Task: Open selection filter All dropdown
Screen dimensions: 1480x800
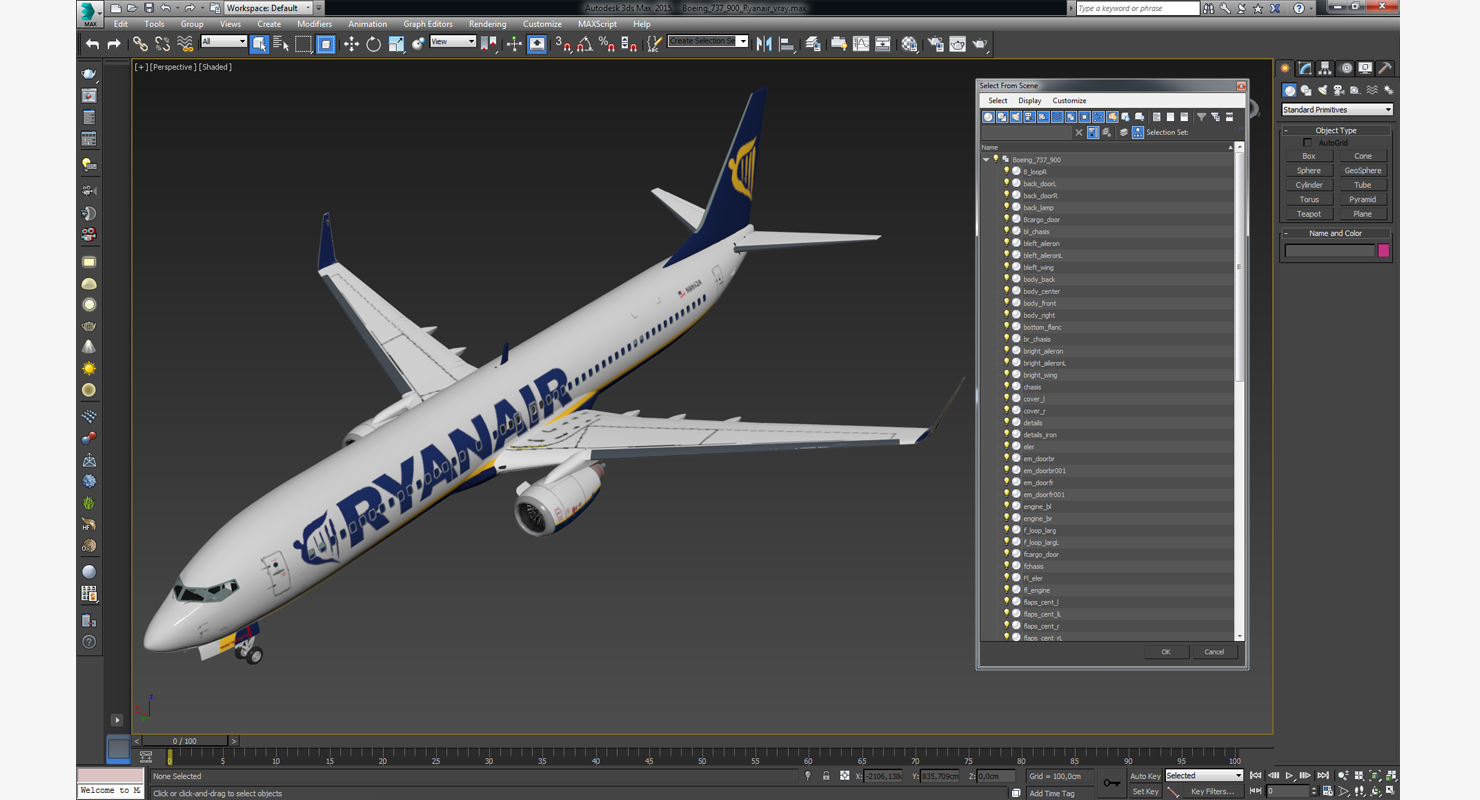Action: [223, 42]
